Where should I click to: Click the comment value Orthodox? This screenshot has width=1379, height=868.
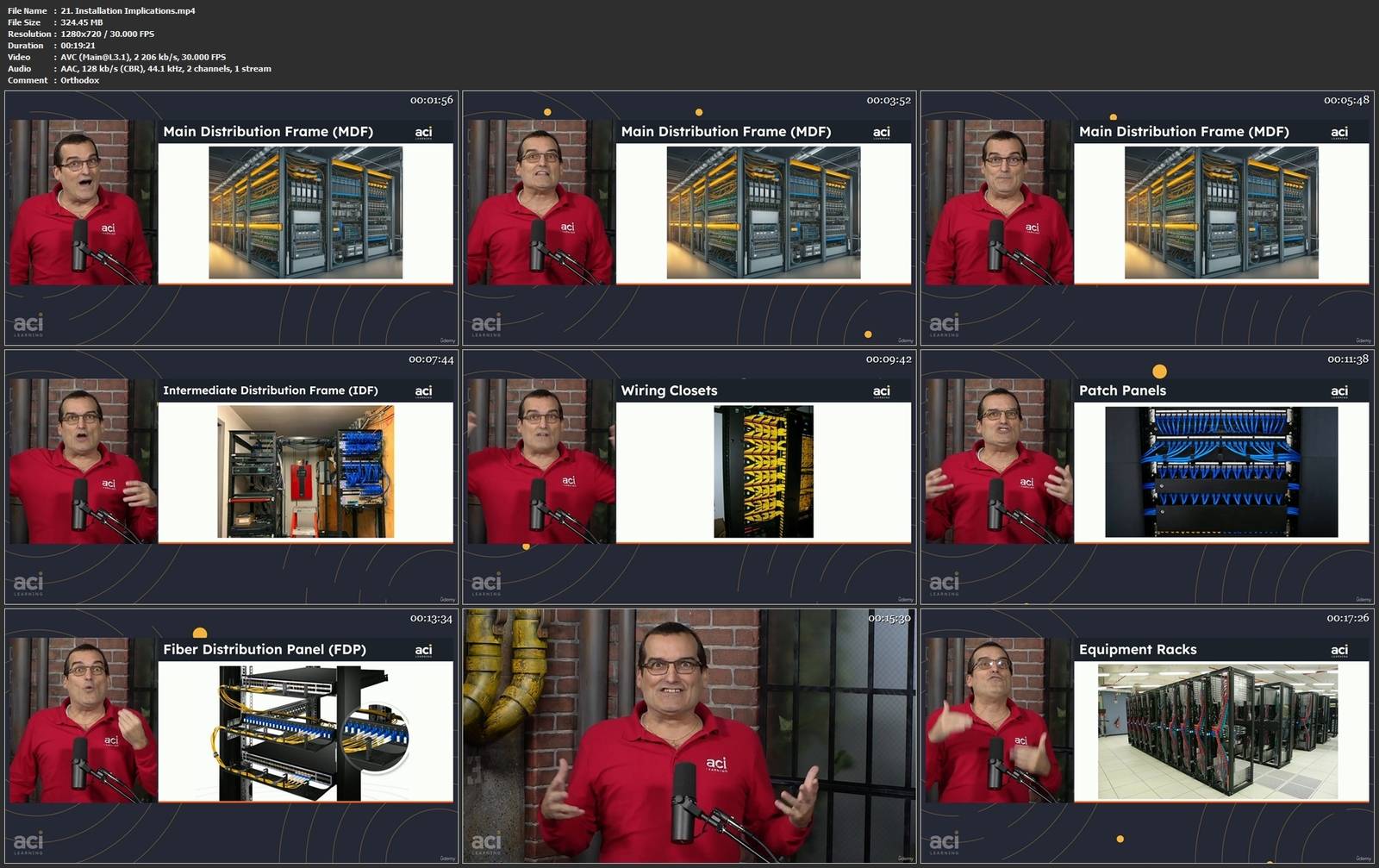pos(79,80)
